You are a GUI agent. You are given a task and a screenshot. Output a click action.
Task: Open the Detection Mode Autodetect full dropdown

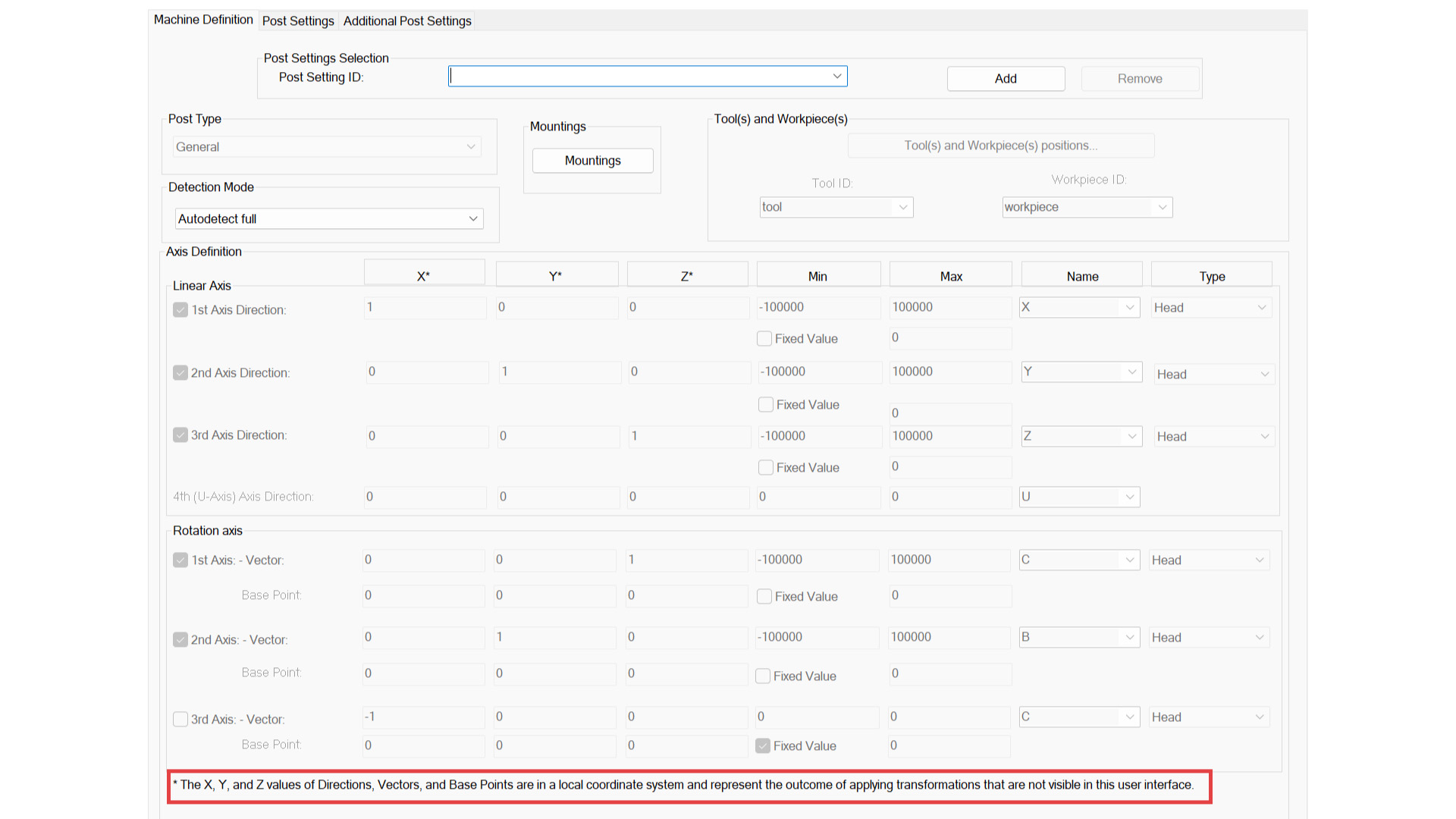click(x=329, y=218)
